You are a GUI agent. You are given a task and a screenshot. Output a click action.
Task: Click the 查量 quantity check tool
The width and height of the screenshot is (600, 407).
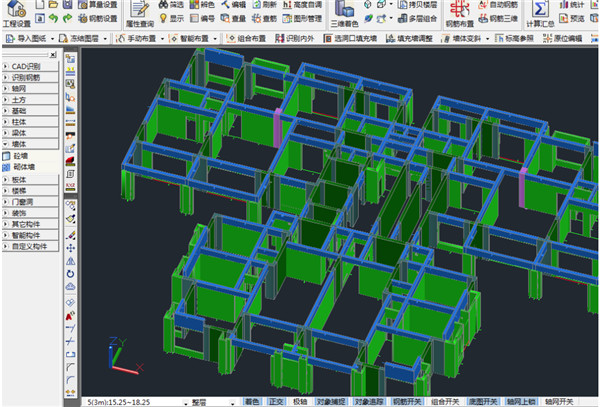[x=233, y=18]
